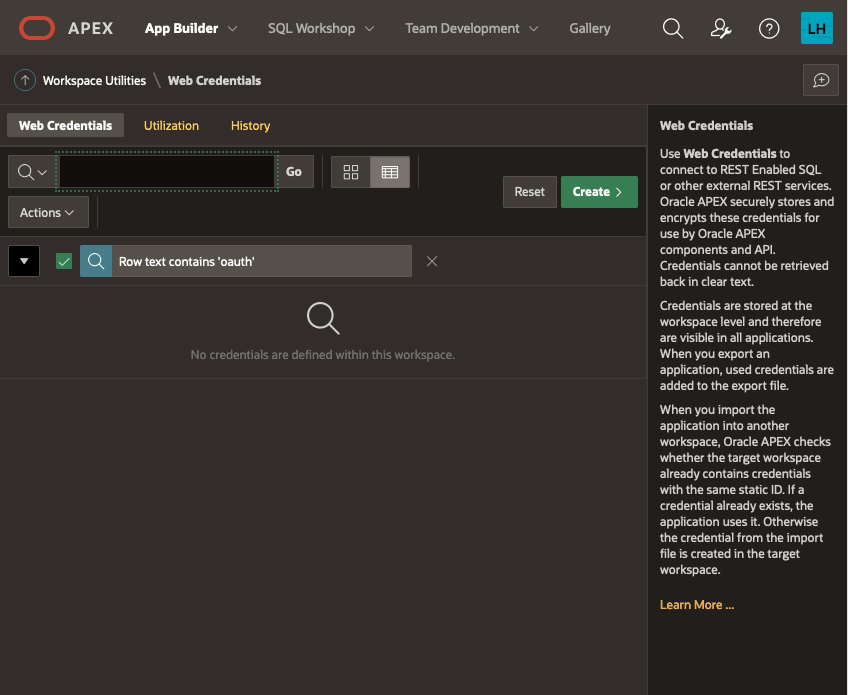848x695 pixels.
Task: Disable the 'oauth' row filter checkbox
Action: coord(63,260)
